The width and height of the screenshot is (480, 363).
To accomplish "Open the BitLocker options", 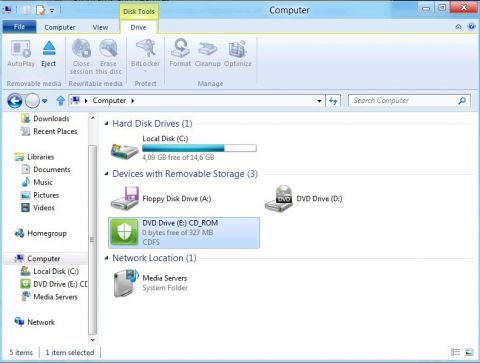I will [145, 55].
